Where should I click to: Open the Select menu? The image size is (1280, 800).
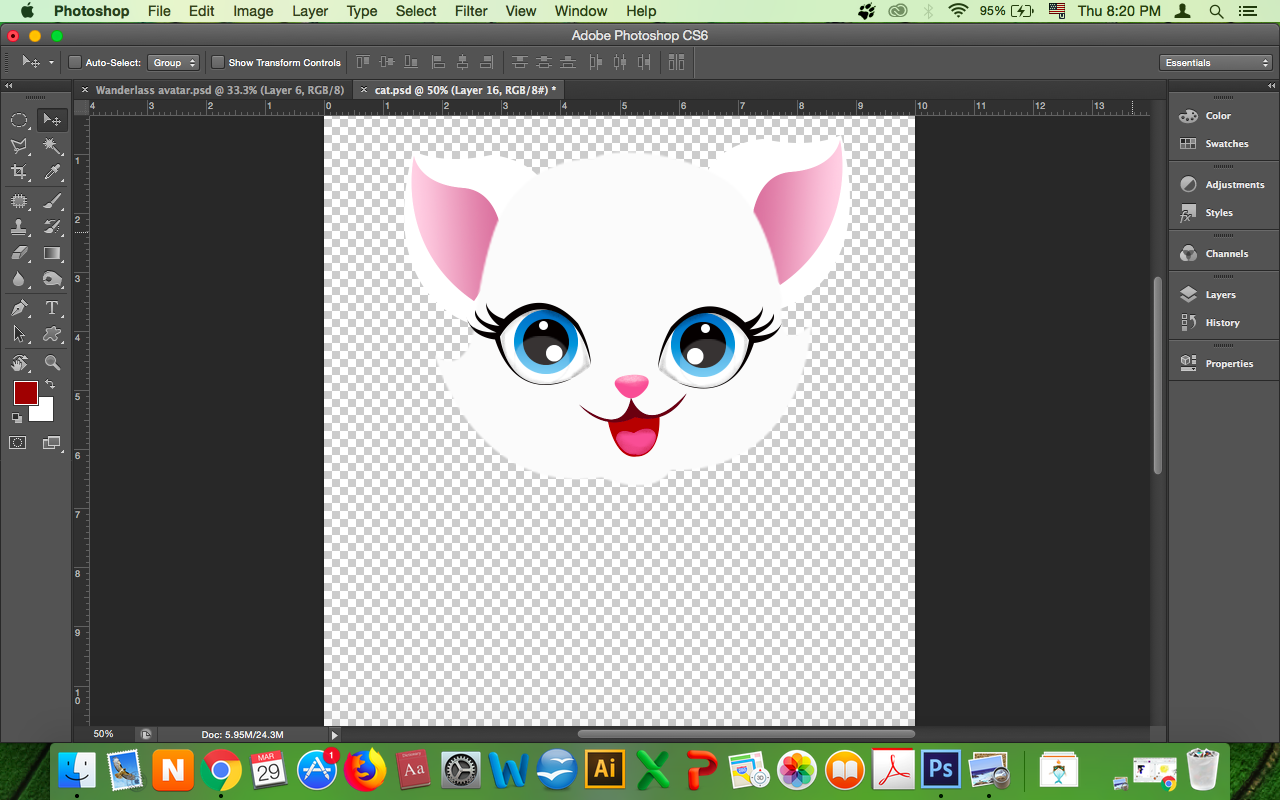click(416, 11)
